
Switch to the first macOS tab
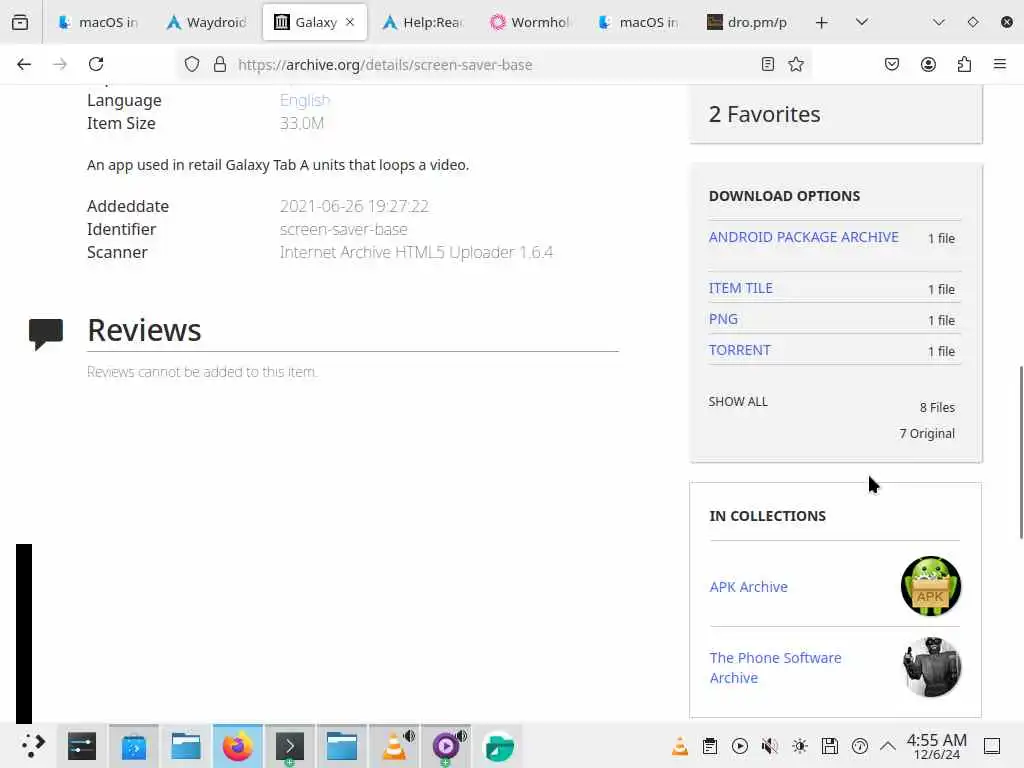tap(98, 22)
